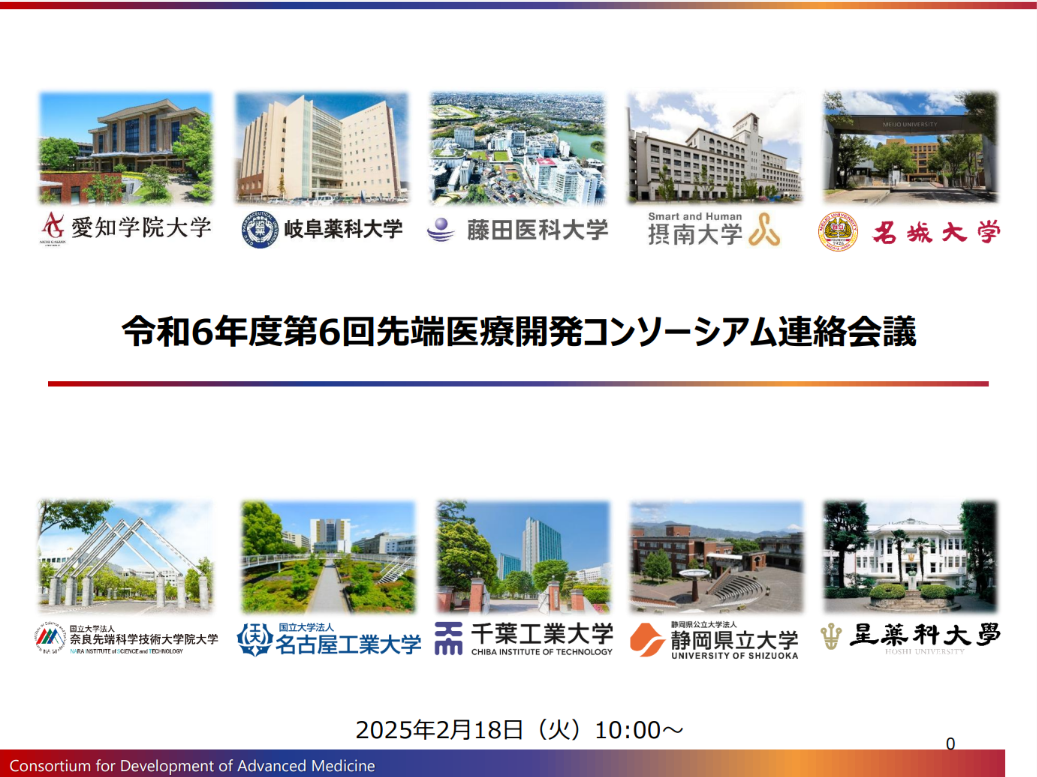This screenshot has width=1037, height=777.
Task: Click the text 摂南大学
Action: (695, 234)
